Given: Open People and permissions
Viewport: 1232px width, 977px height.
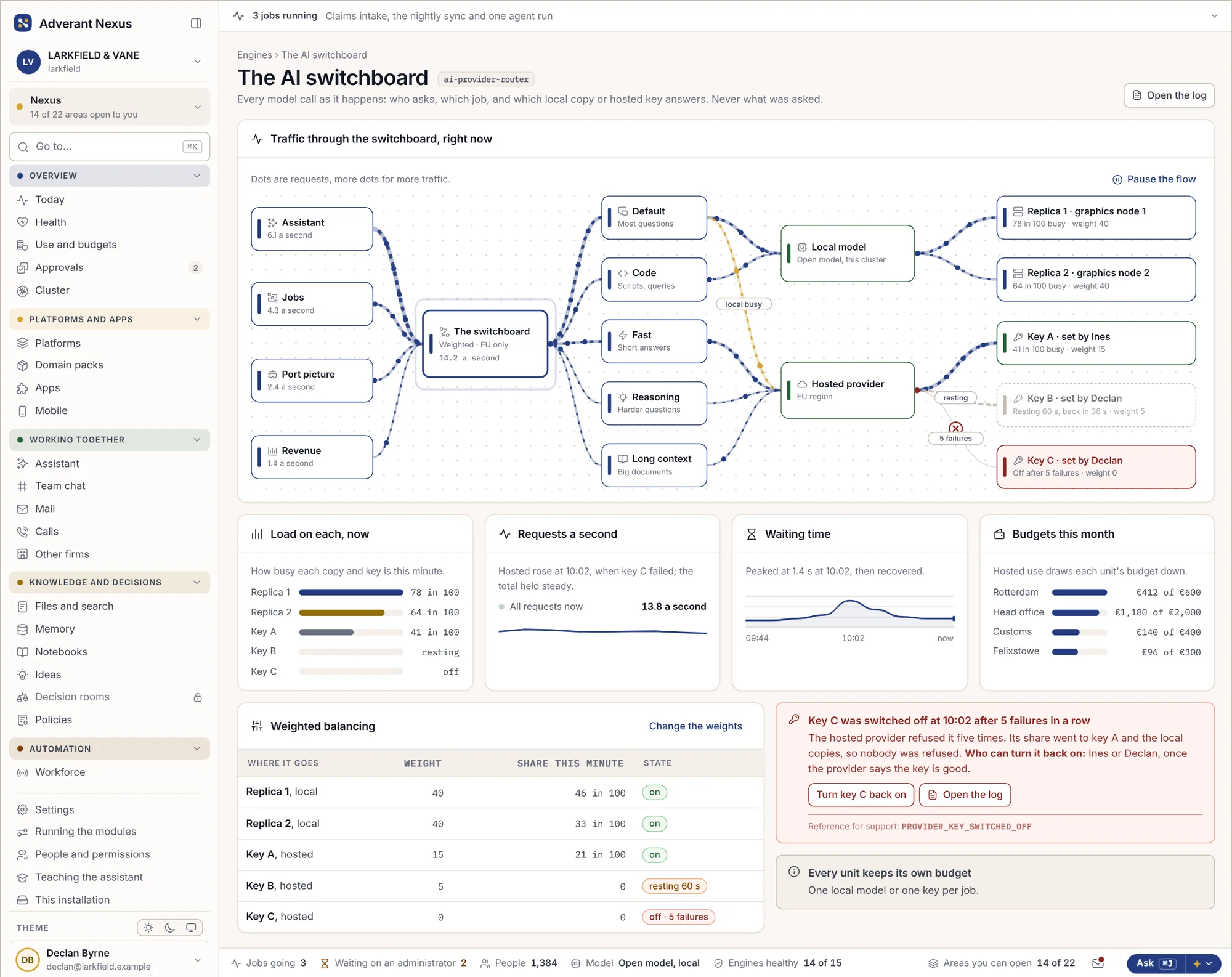Looking at the screenshot, I should 110,854.
